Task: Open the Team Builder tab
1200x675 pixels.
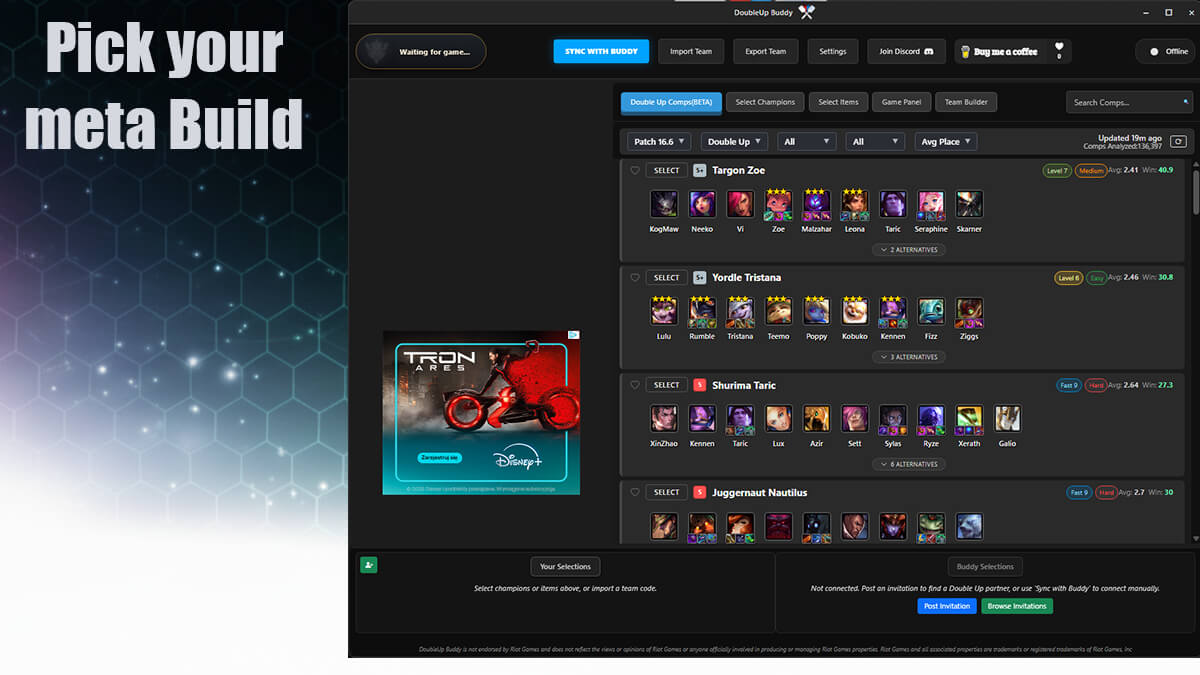Action: 966,102
